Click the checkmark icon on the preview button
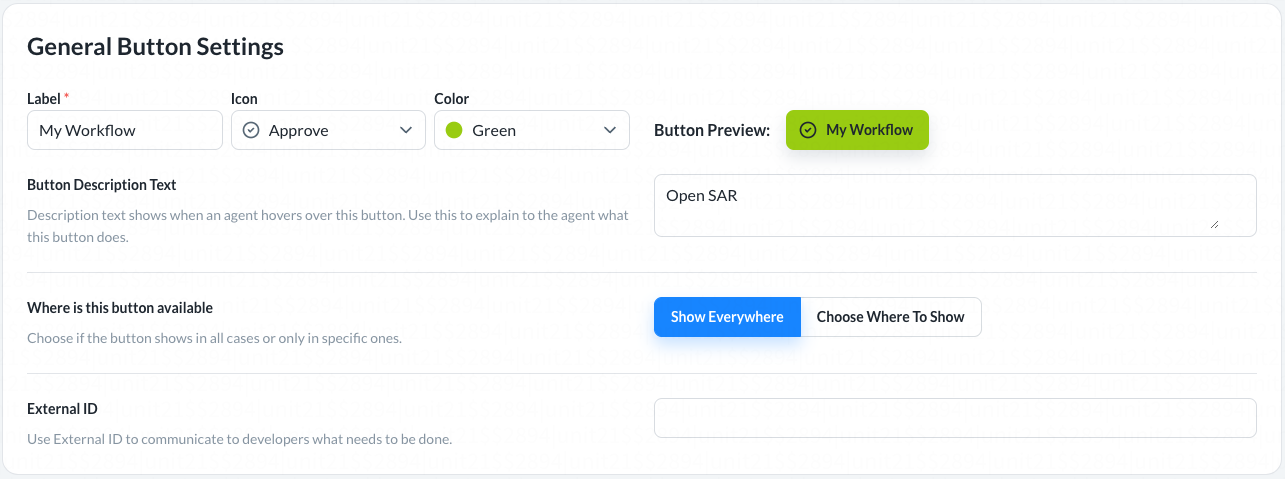 [808, 130]
